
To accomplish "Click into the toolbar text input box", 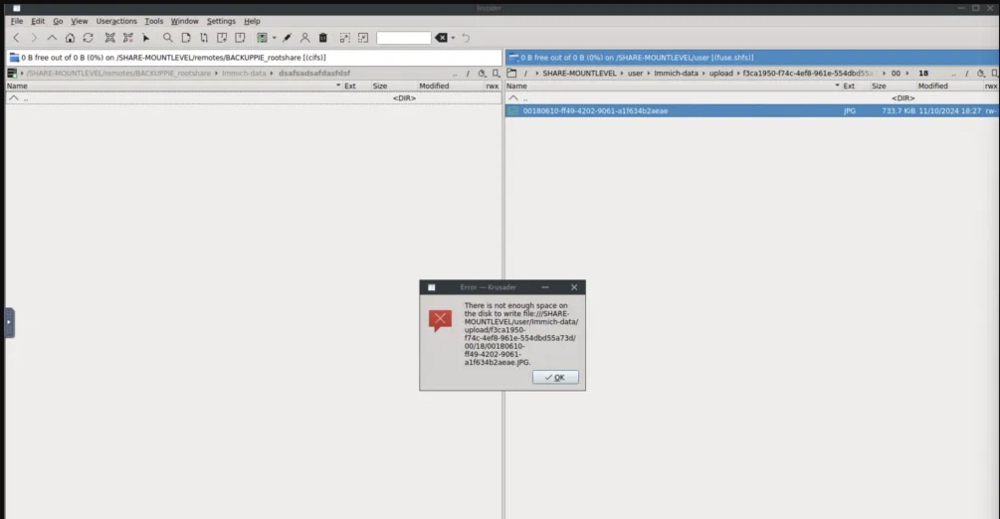I will coord(404,38).
